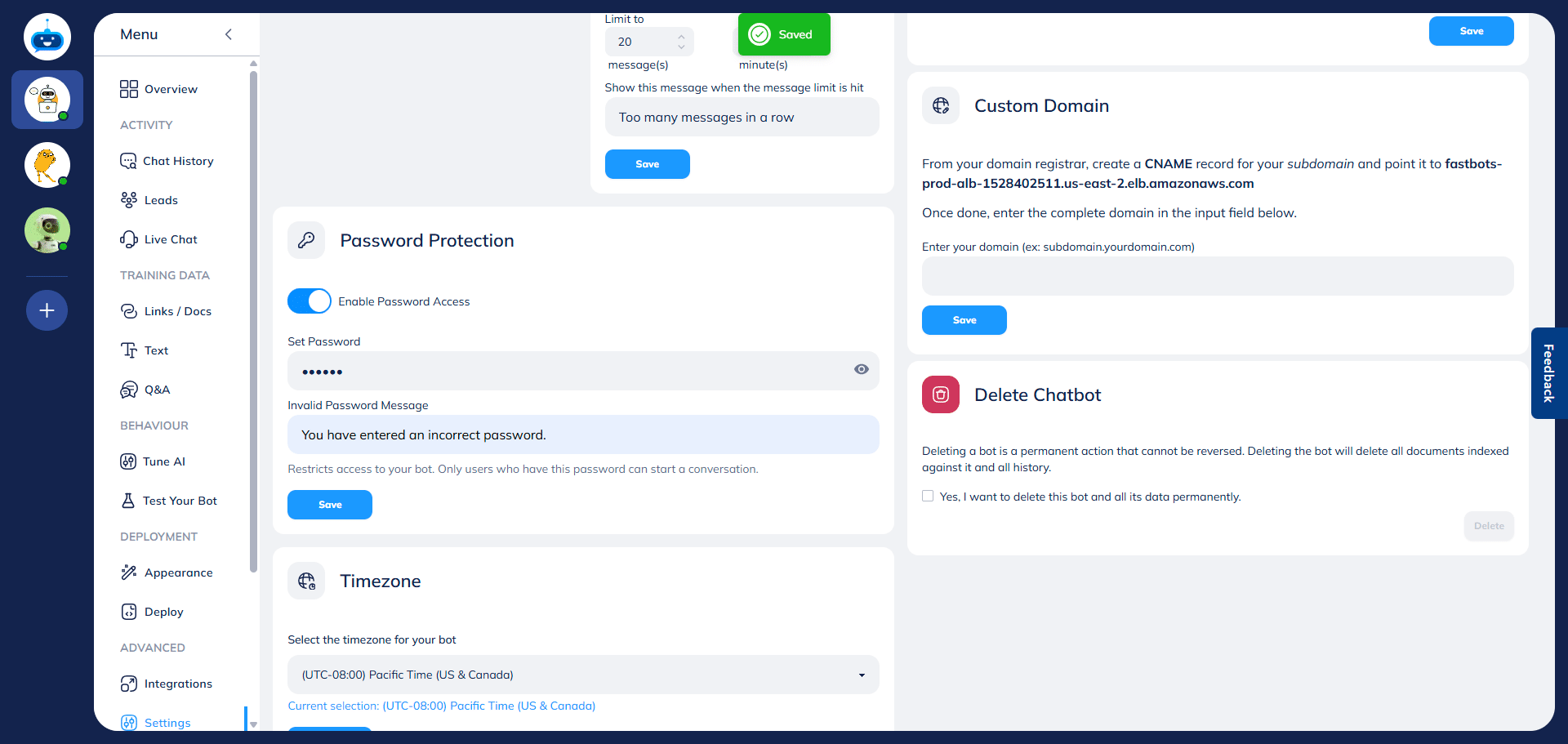
Task: Click the Test Your Bot flask icon
Action: (x=128, y=501)
